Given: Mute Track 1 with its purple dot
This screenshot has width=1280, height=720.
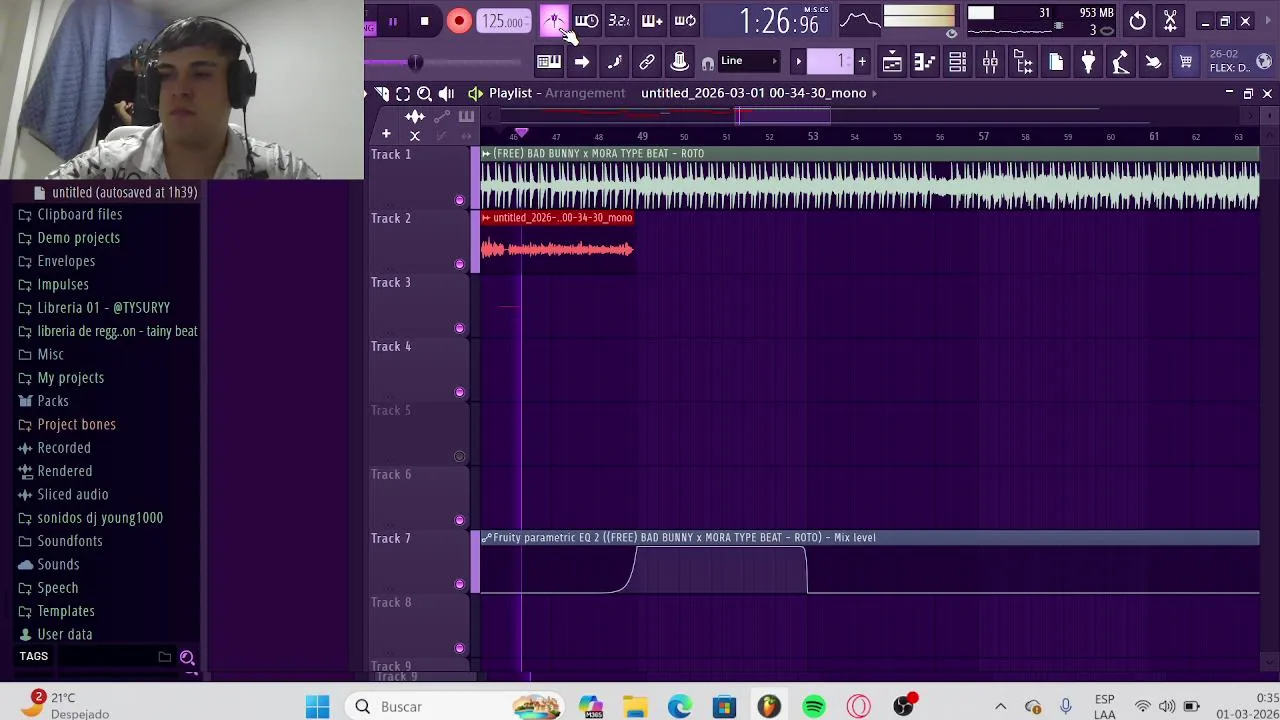Looking at the screenshot, I should (459, 200).
